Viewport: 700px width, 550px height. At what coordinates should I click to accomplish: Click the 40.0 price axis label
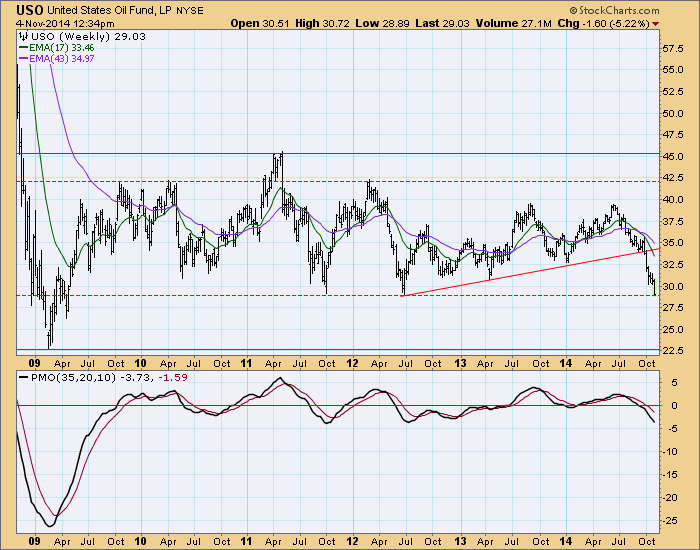[673, 200]
